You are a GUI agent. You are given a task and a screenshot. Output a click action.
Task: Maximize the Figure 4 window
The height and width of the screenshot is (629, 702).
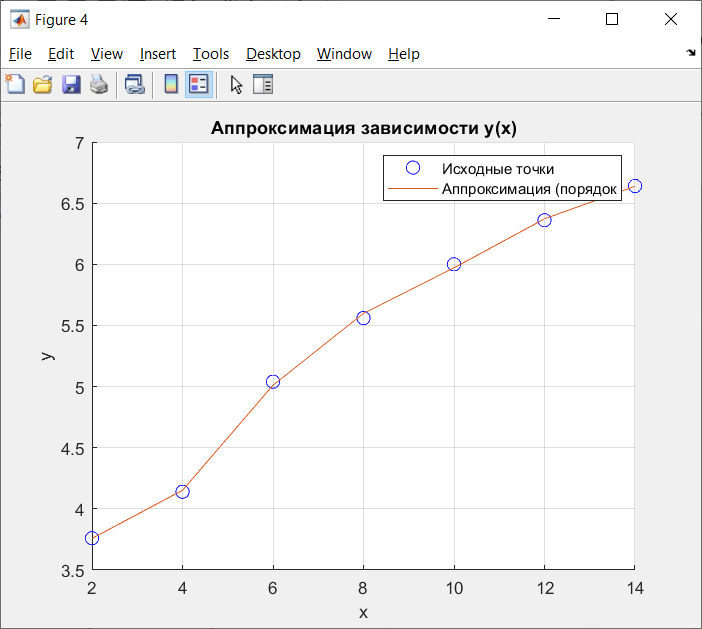click(x=612, y=19)
